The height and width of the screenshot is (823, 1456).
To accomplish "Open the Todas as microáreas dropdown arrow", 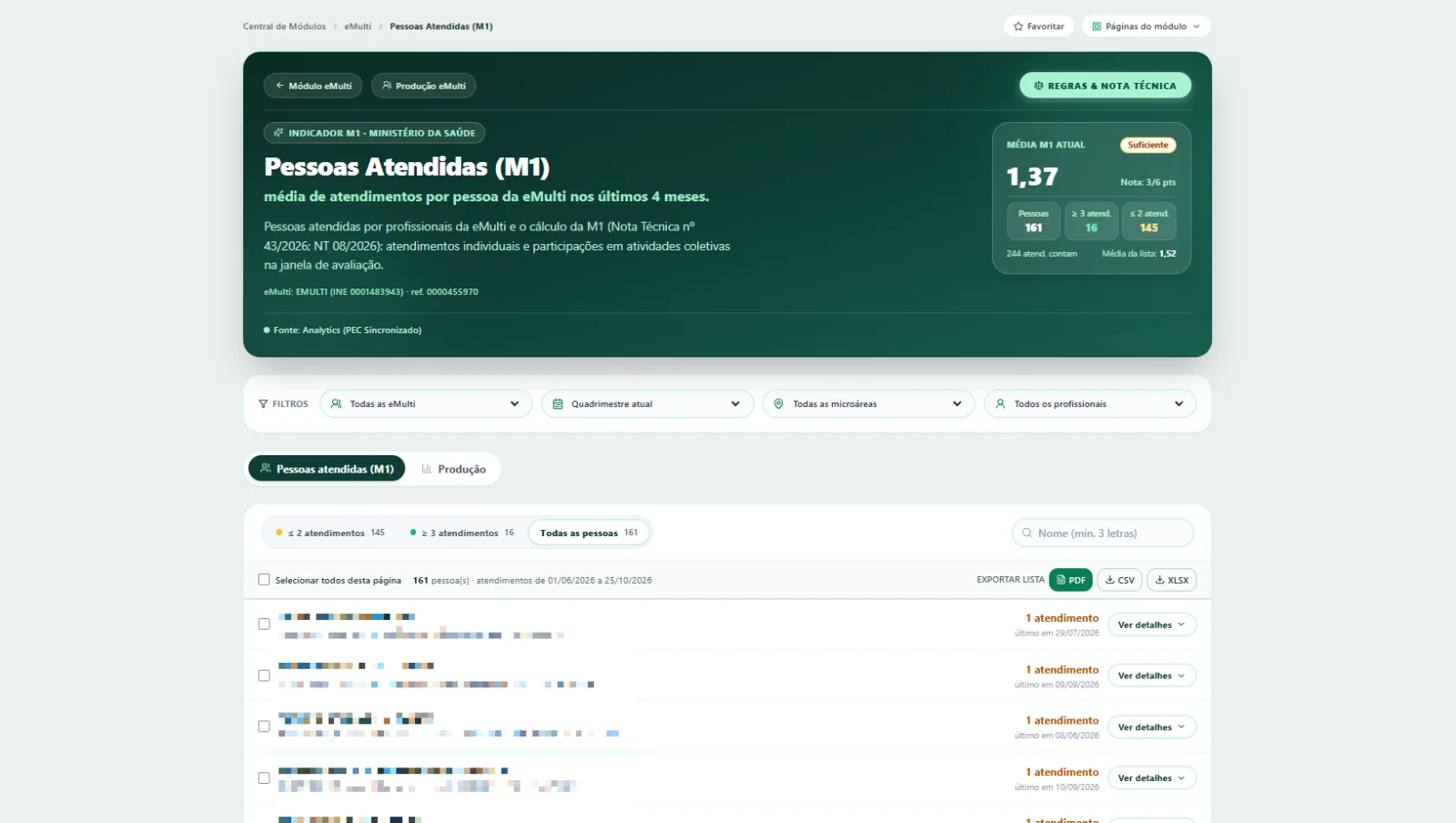I will coord(957,404).
